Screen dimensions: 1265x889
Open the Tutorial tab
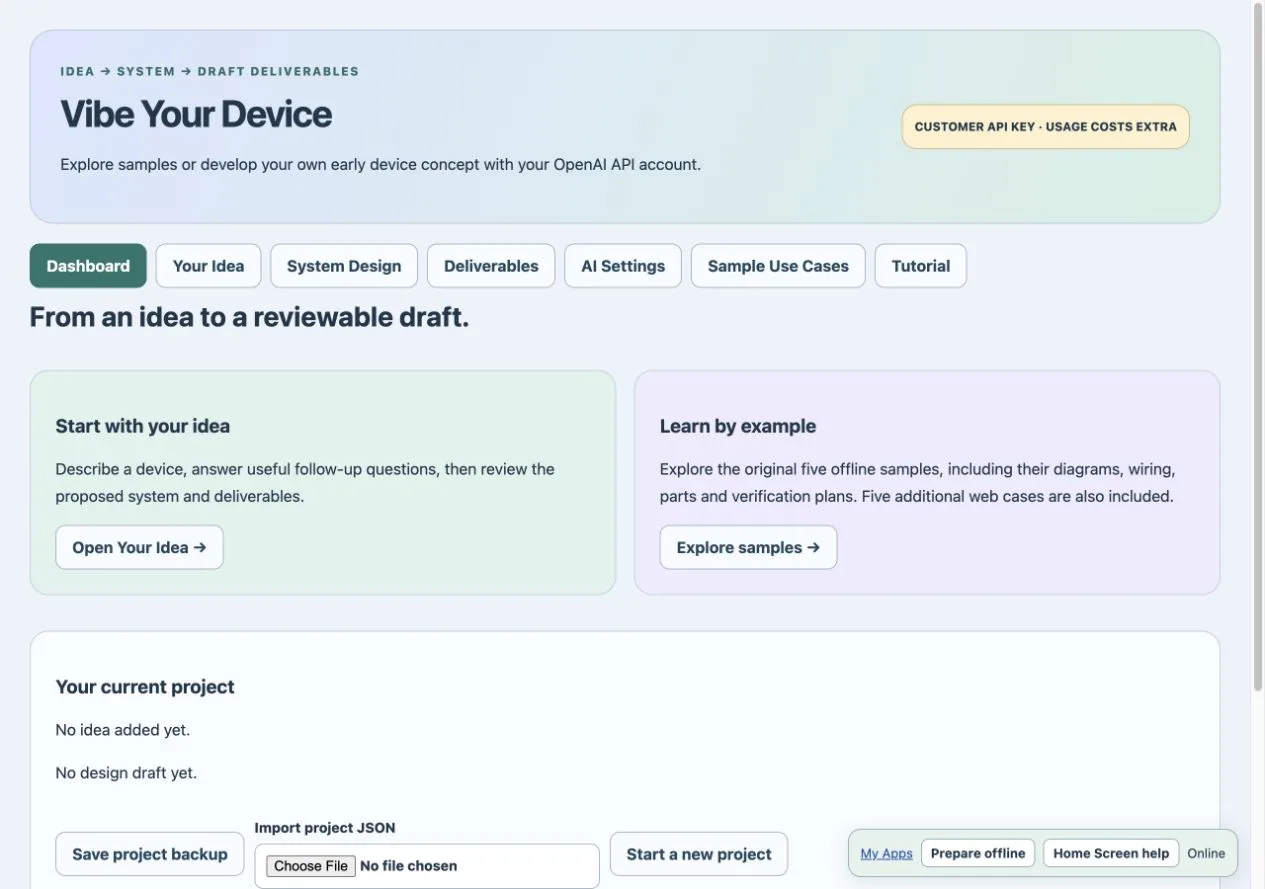(x=921, y=266)
